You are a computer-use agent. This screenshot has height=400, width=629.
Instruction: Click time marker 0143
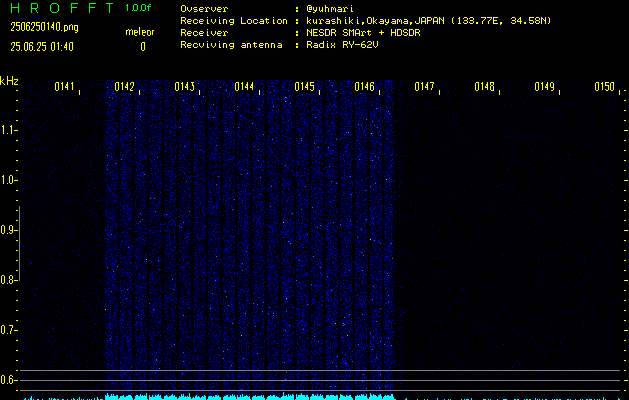click(185, 86)
